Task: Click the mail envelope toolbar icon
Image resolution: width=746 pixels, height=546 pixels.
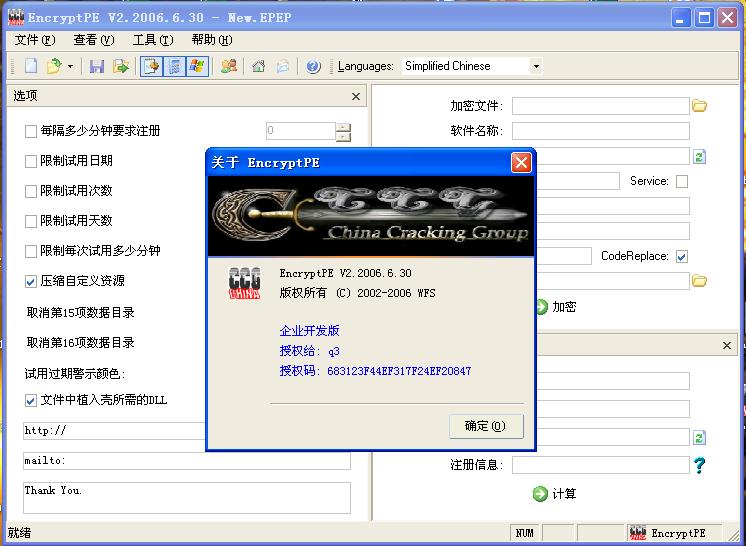Action: [283, 66]
